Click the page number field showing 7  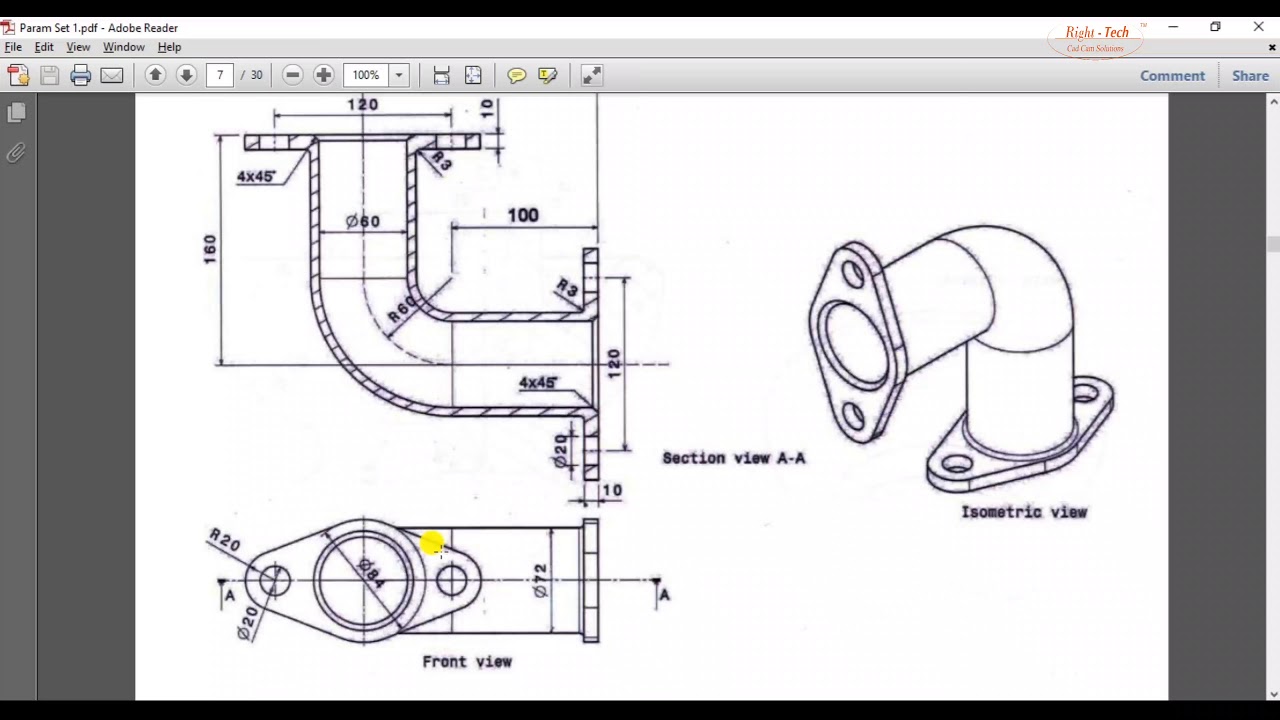[220, 75]
